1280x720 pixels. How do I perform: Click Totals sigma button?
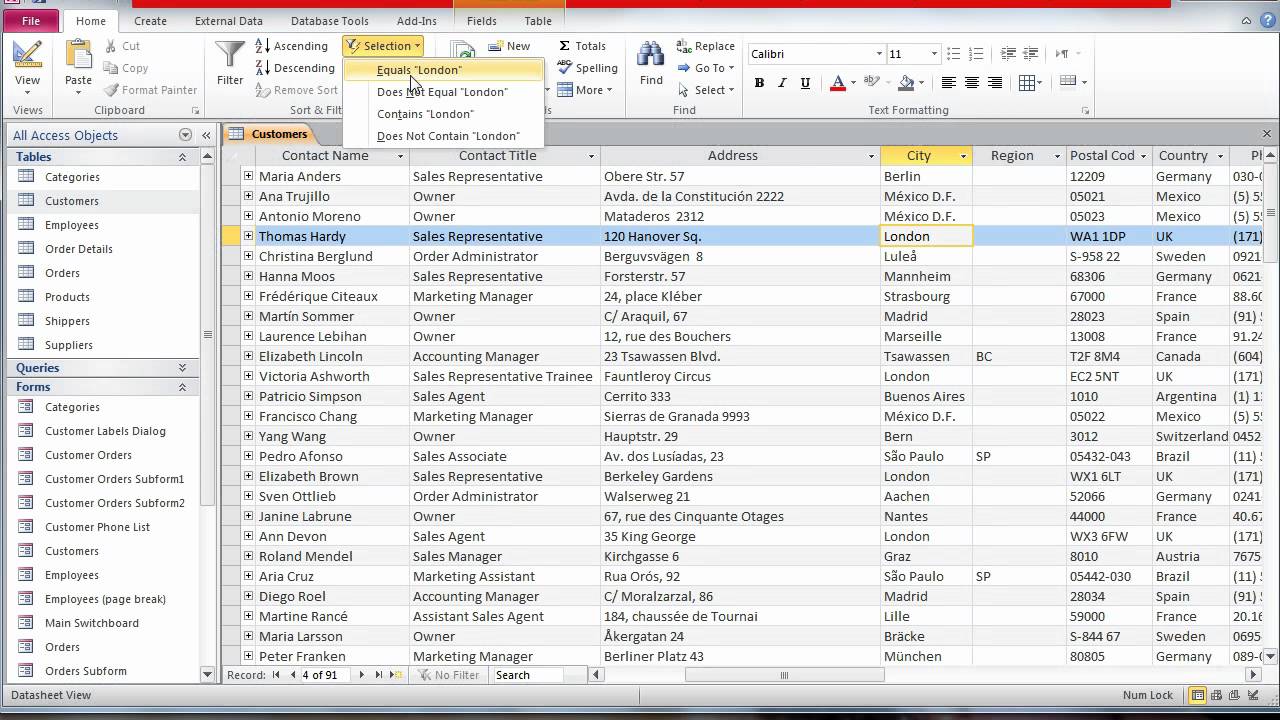coord(582,46)
